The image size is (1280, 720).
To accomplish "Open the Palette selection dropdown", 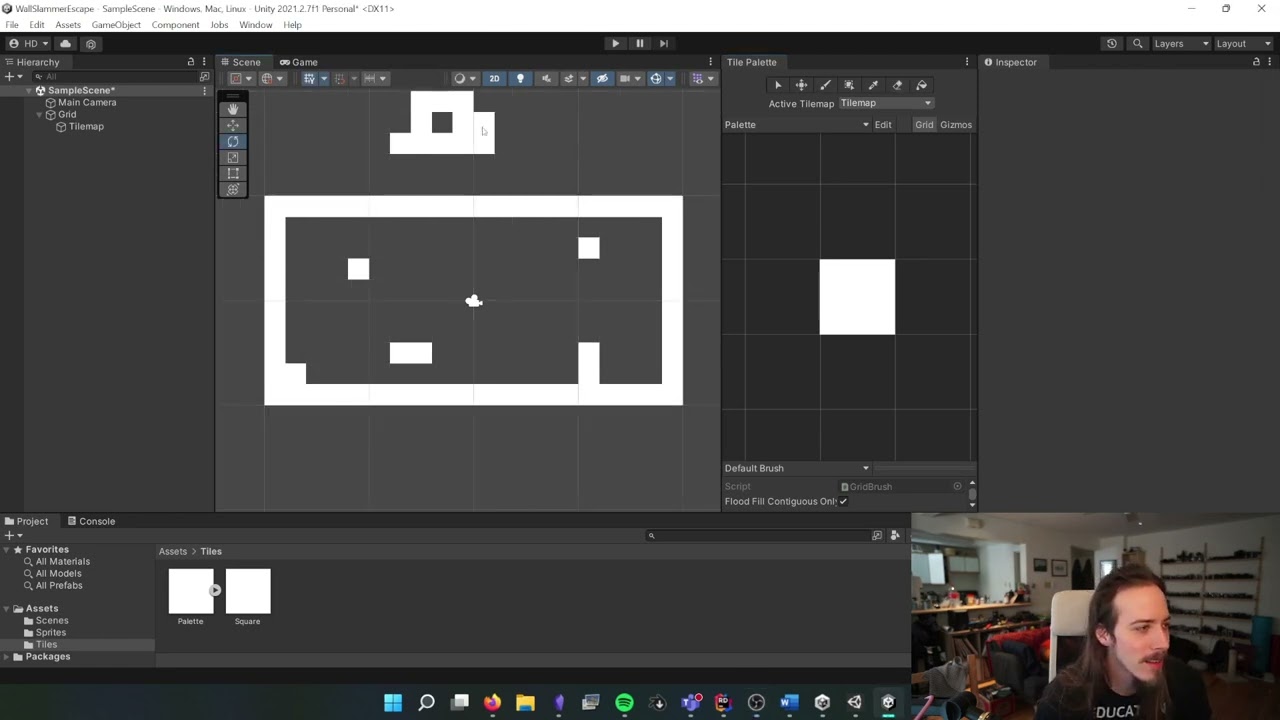I will 797,125.
